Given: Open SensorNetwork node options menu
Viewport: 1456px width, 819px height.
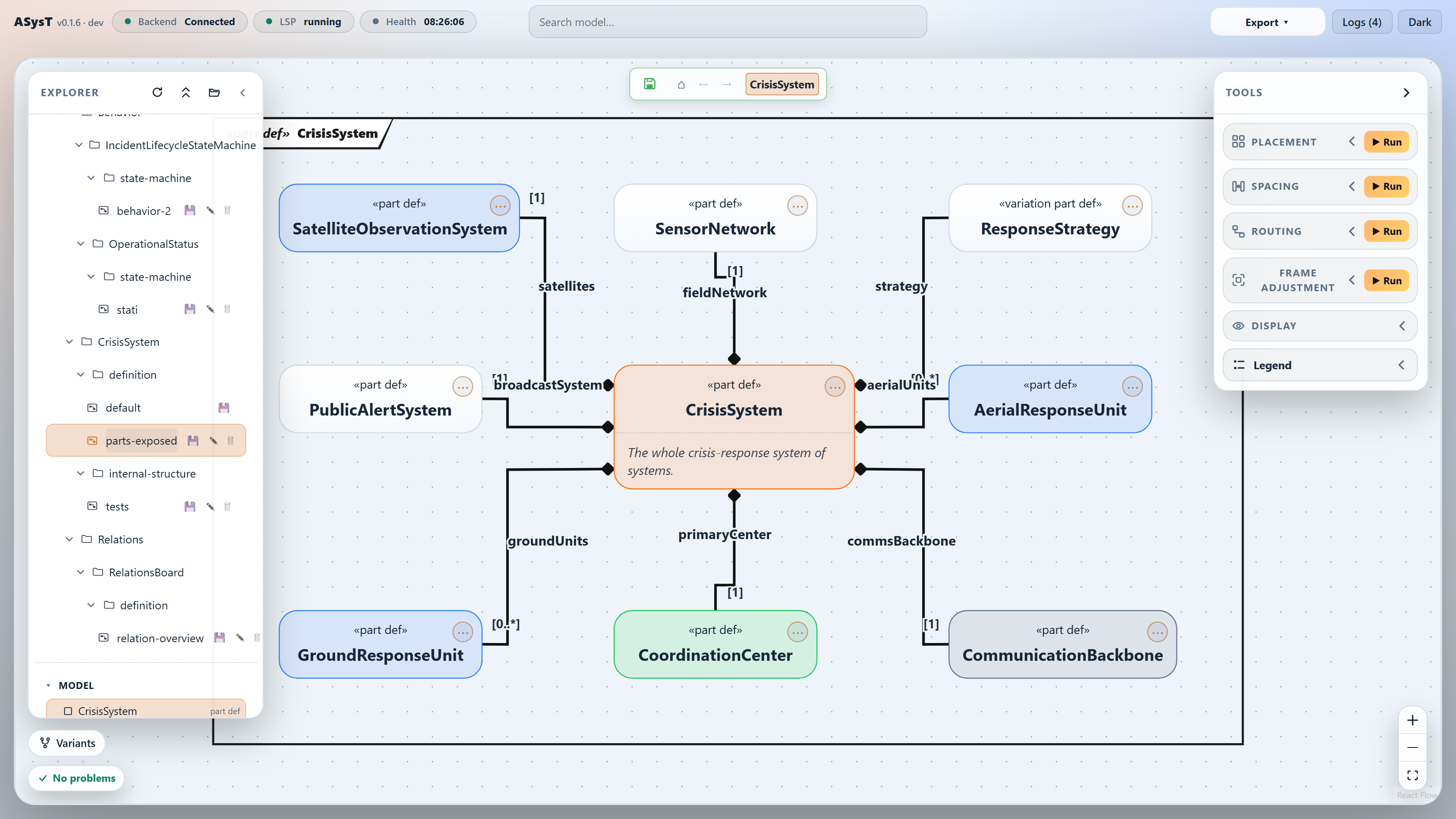Looking at the screenshot, I should [797, 206].
